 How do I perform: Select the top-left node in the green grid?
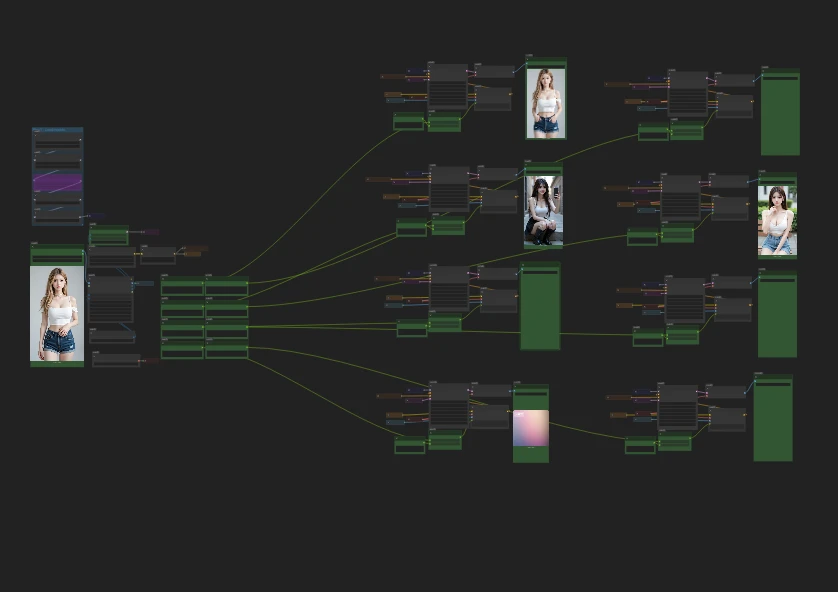click(x=182, y=286)
